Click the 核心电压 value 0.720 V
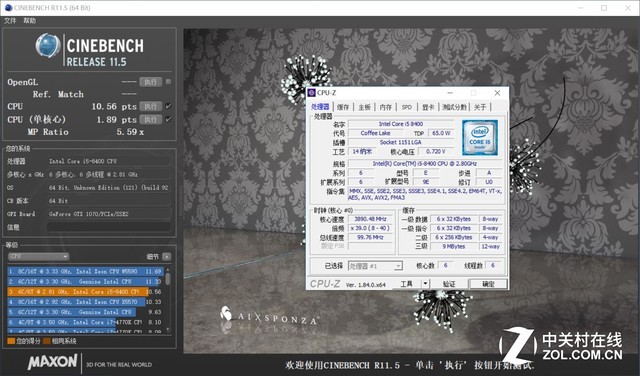Viewport: 640px width, 376px height. click(436, 151)
